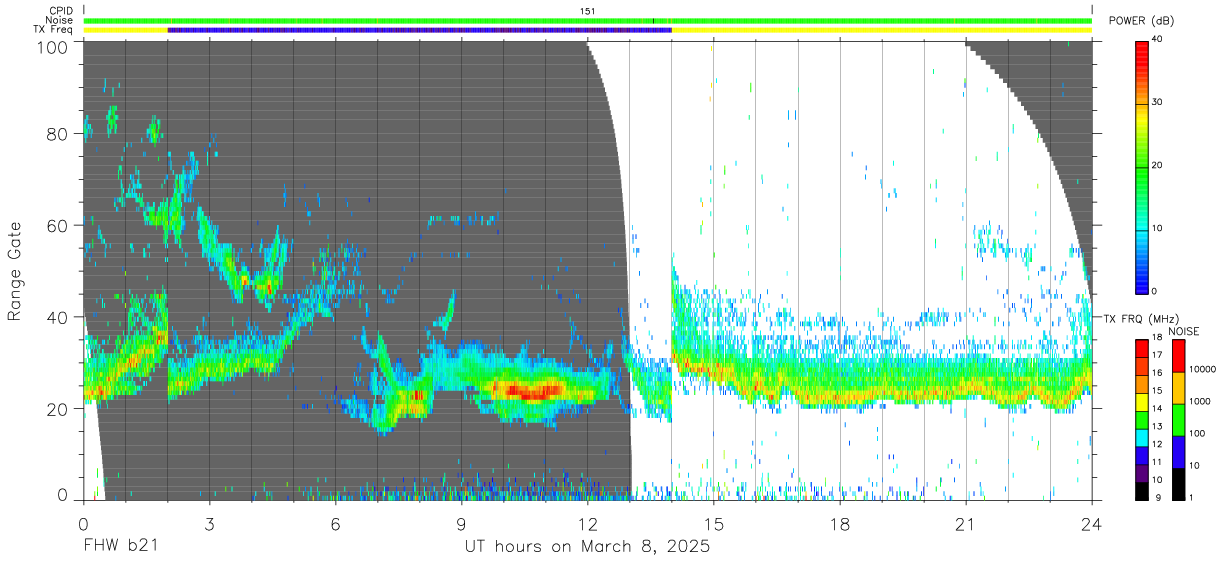Click the red high-power echo near 10 UT
This screenshot has width=1228, height=567.
point(528,390)
